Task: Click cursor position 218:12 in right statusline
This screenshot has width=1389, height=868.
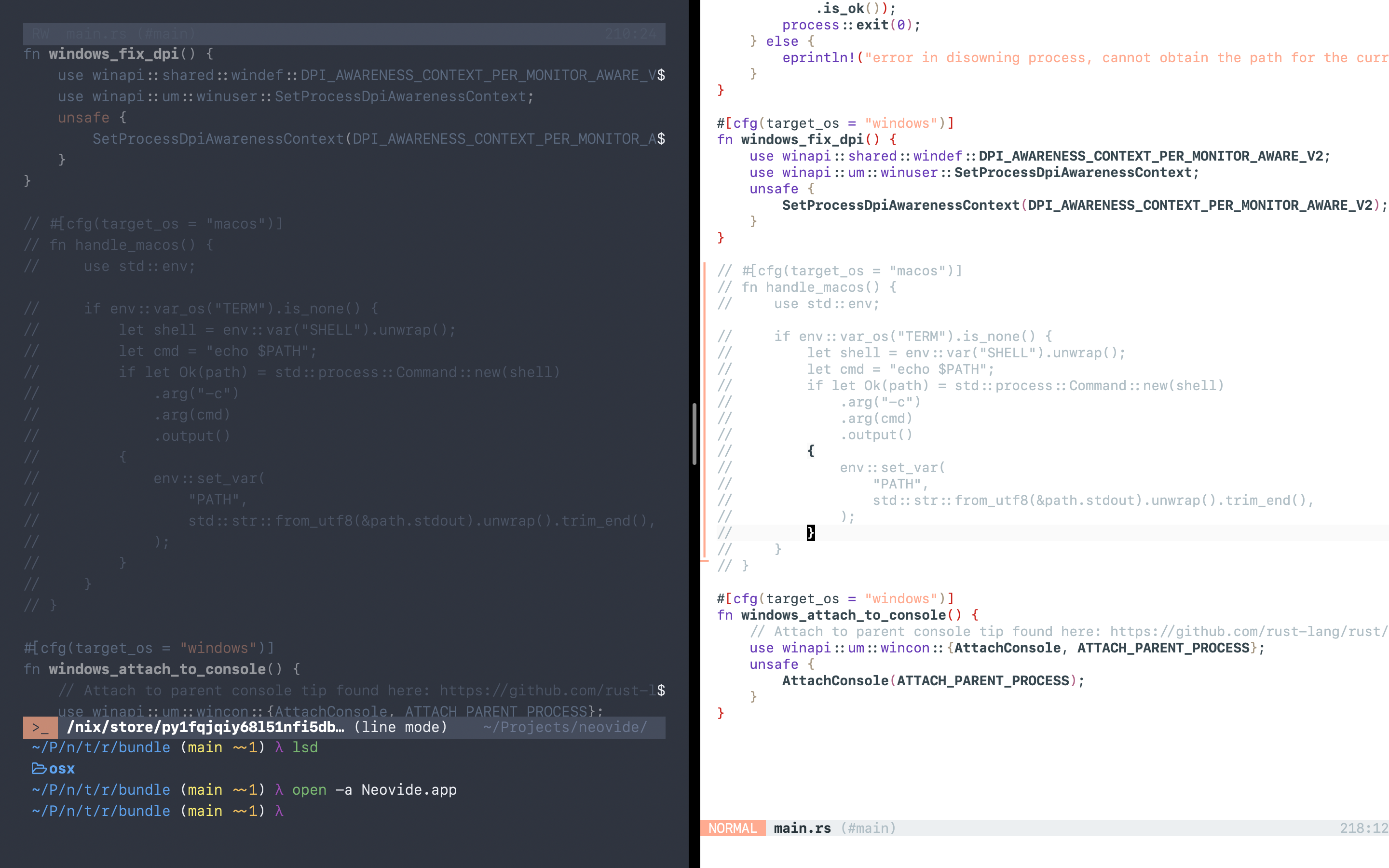Action: [1365, 827]
